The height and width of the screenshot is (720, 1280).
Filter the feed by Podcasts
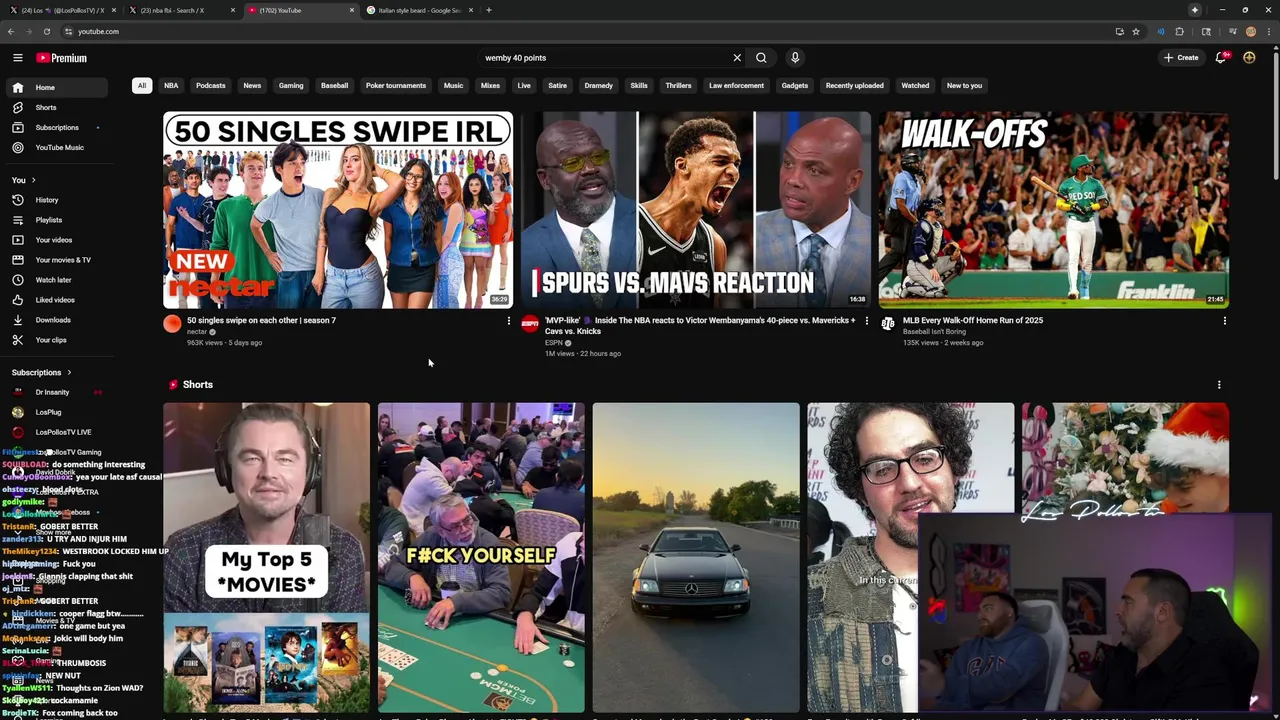(211, 86)
